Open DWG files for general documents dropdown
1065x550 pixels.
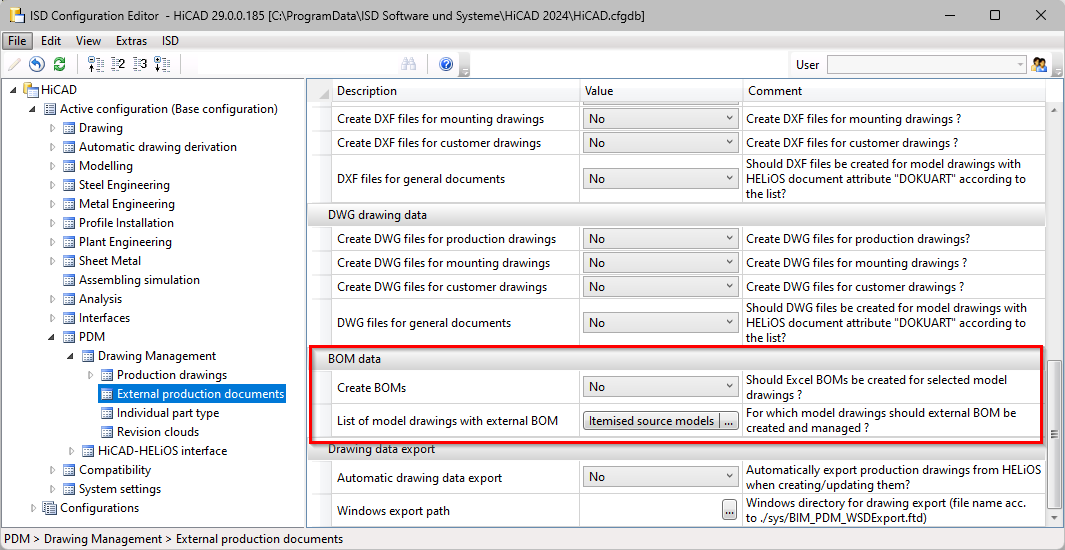click(x=661, y=322)
